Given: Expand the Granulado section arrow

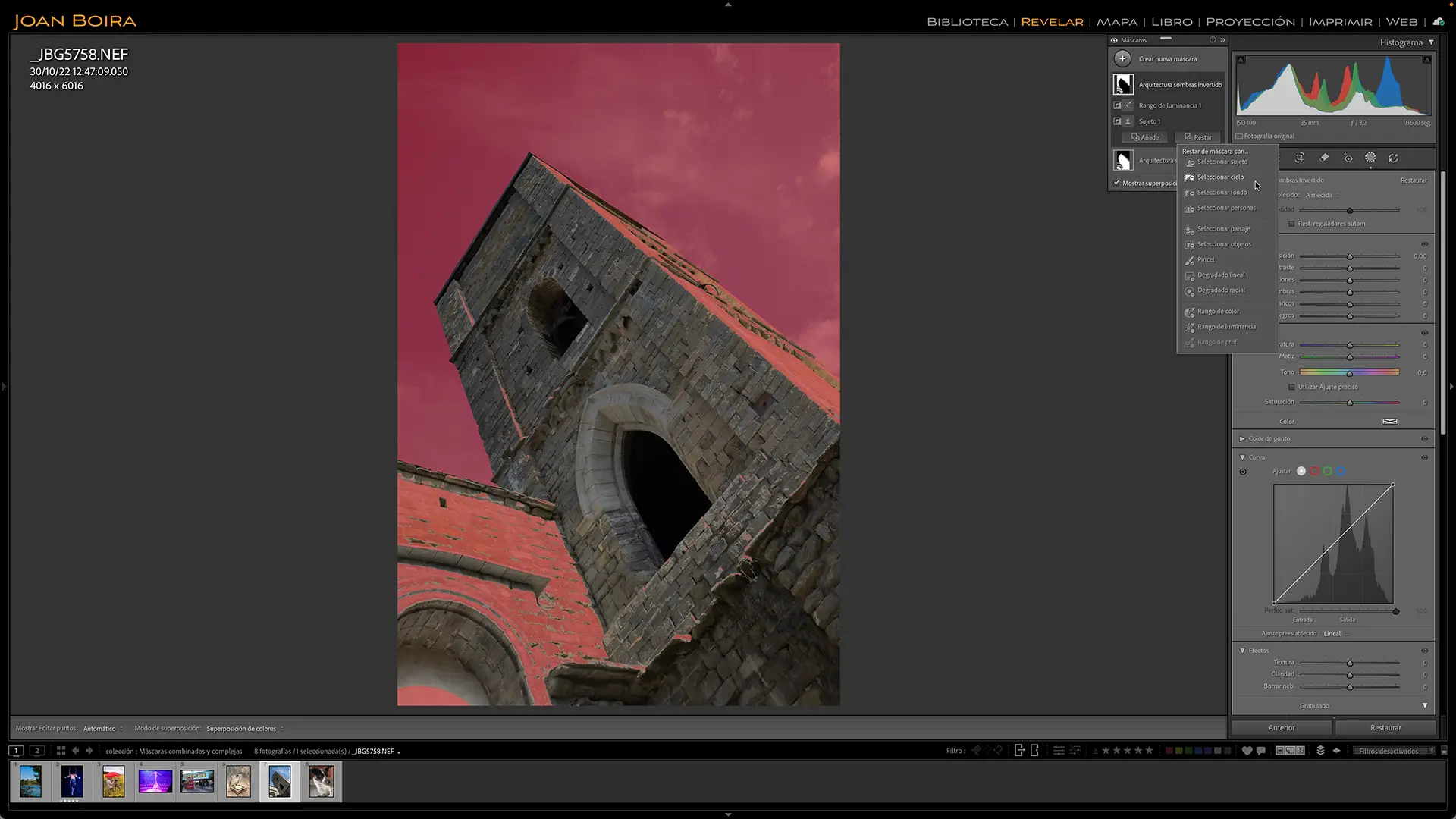Looking at the screenshot, I should [x=1425, y=705].
